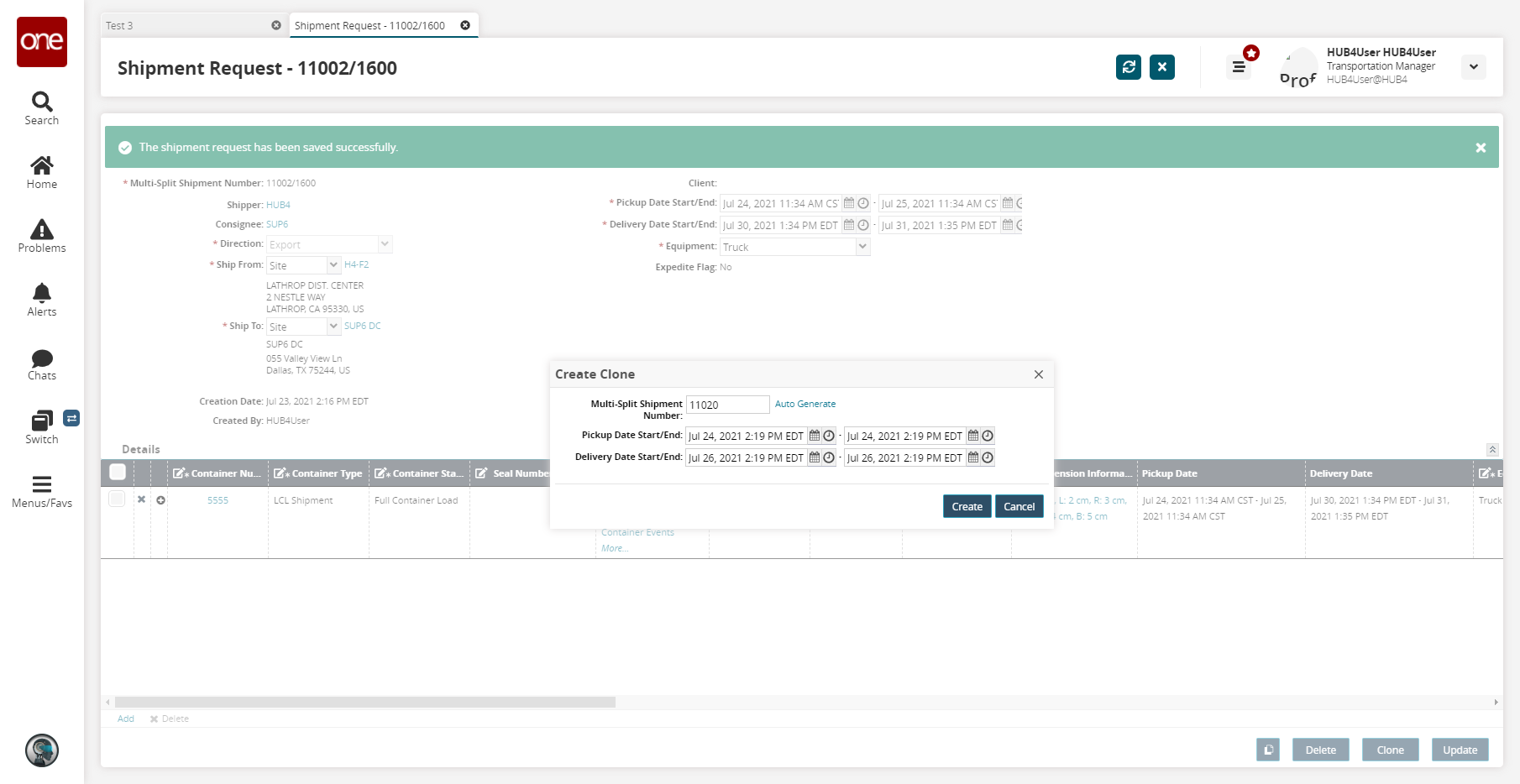Open Chats from the sidebar
1520x784 pixels.
[x=42, y=364]
